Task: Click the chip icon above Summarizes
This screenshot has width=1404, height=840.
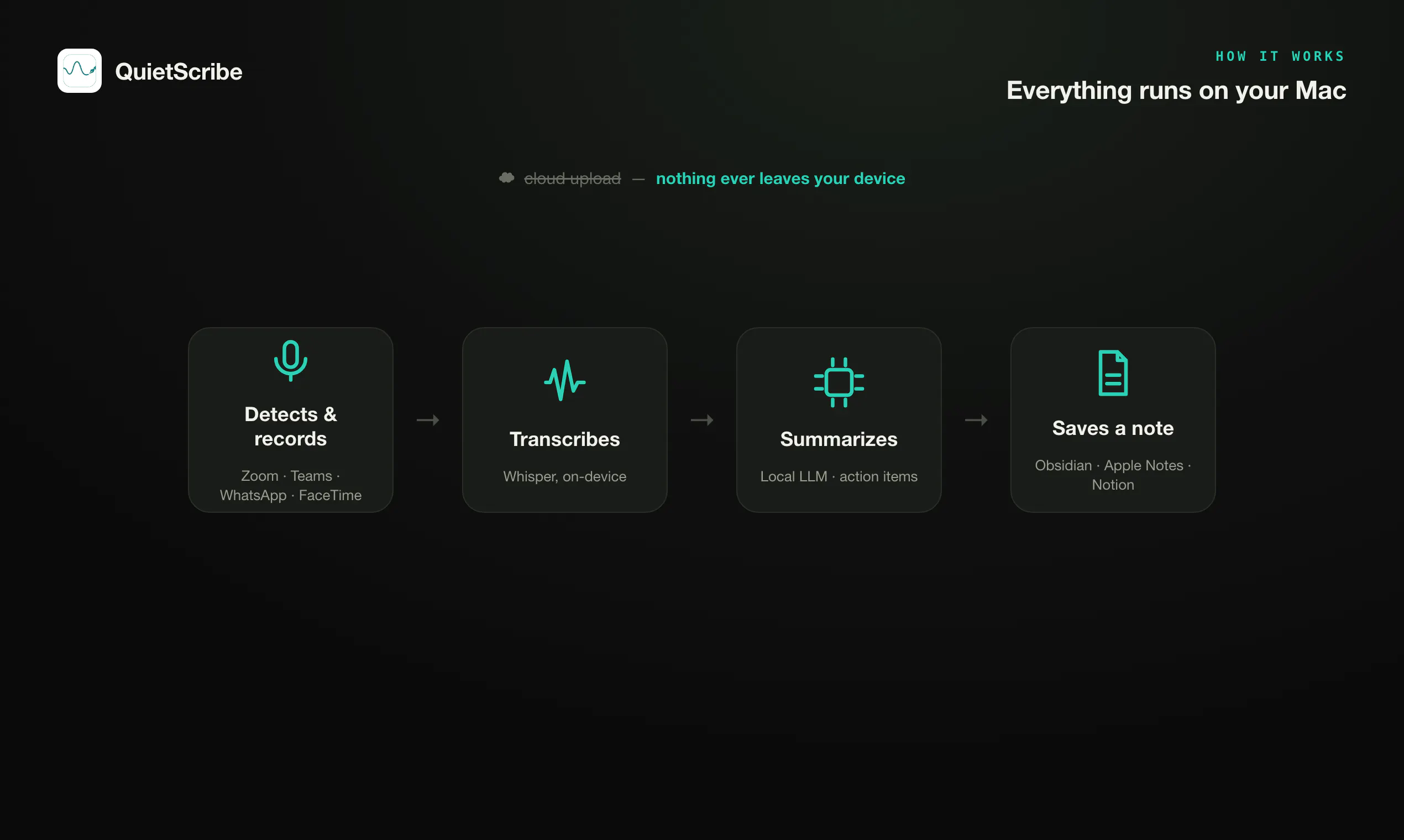Action: [x=839, y=382]
